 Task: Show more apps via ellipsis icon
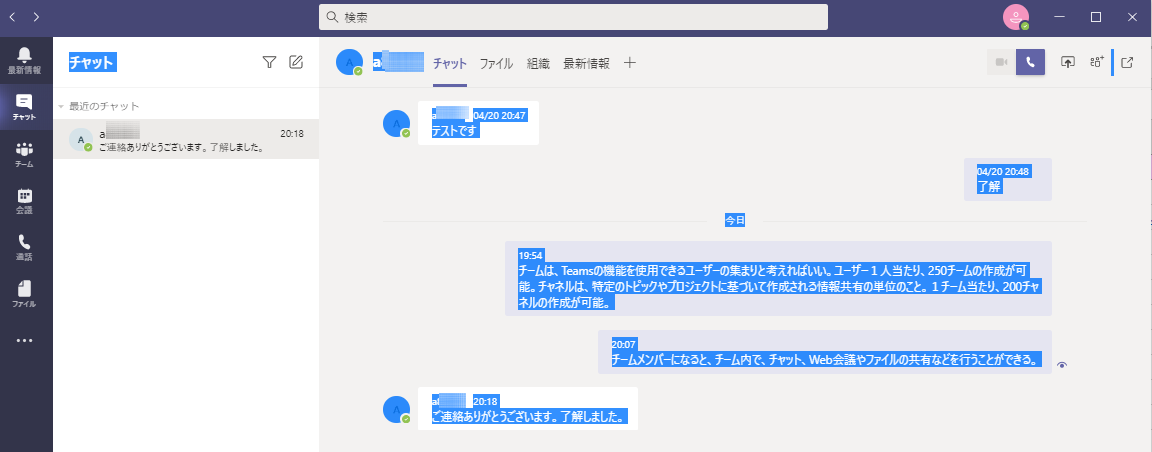tap(24, 340)
